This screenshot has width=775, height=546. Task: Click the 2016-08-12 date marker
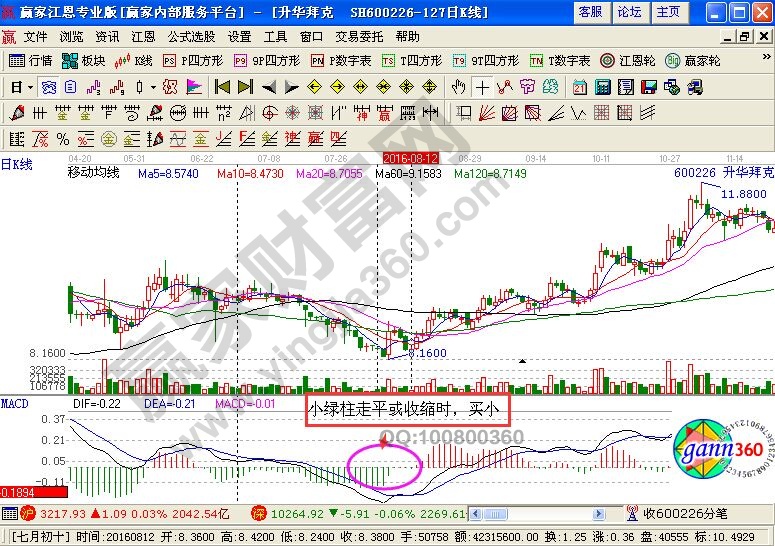pyautogui.click(x=411, y=158)
